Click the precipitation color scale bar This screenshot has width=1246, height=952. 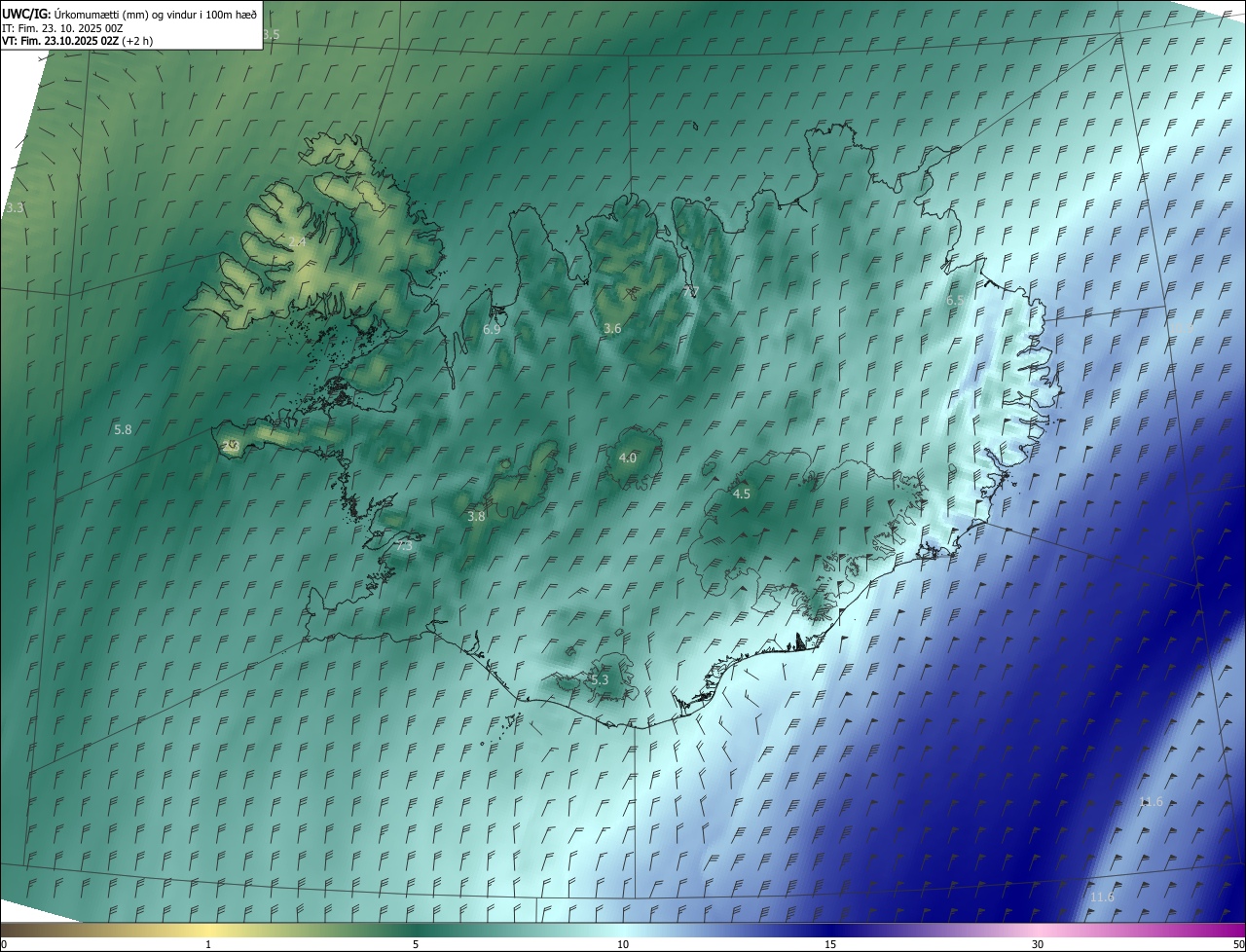pyautogui.click(x=623, y=931)
